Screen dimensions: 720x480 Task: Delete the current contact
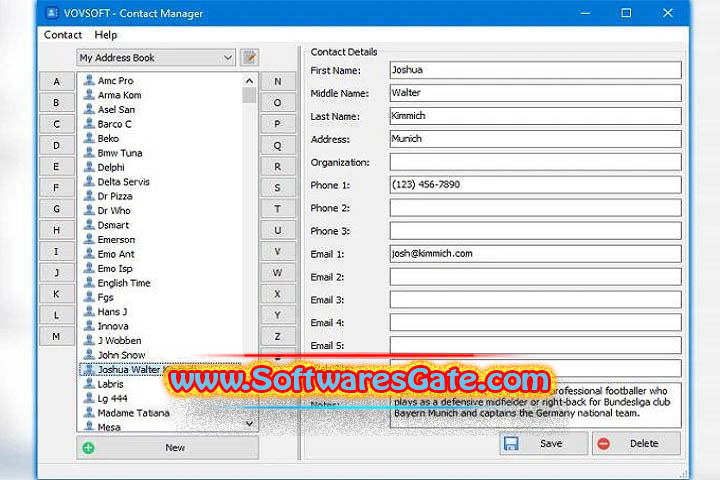pyautogui.click(x=636, y=444)
